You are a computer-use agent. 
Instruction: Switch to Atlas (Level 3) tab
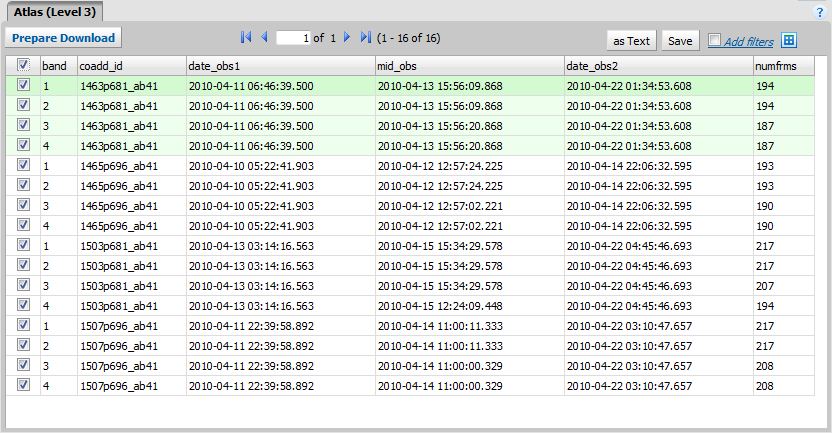point(55,12)
